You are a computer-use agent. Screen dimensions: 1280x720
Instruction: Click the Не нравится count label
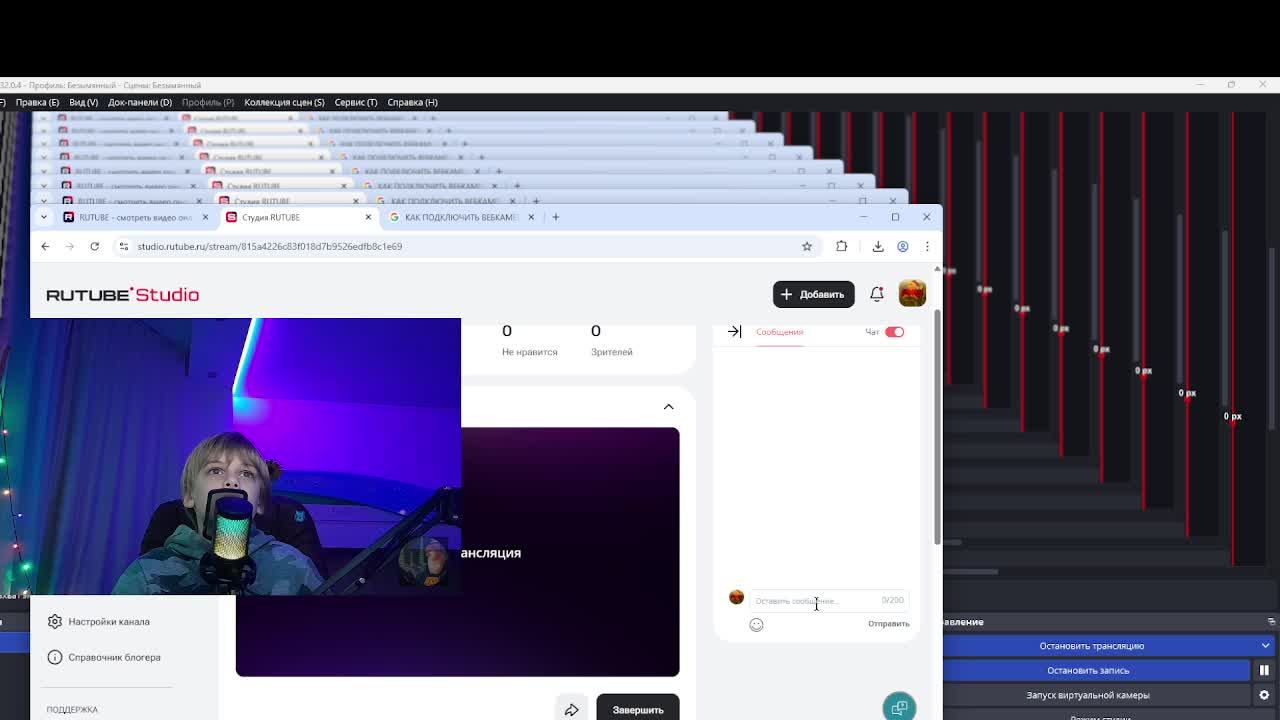click(530, 352)
